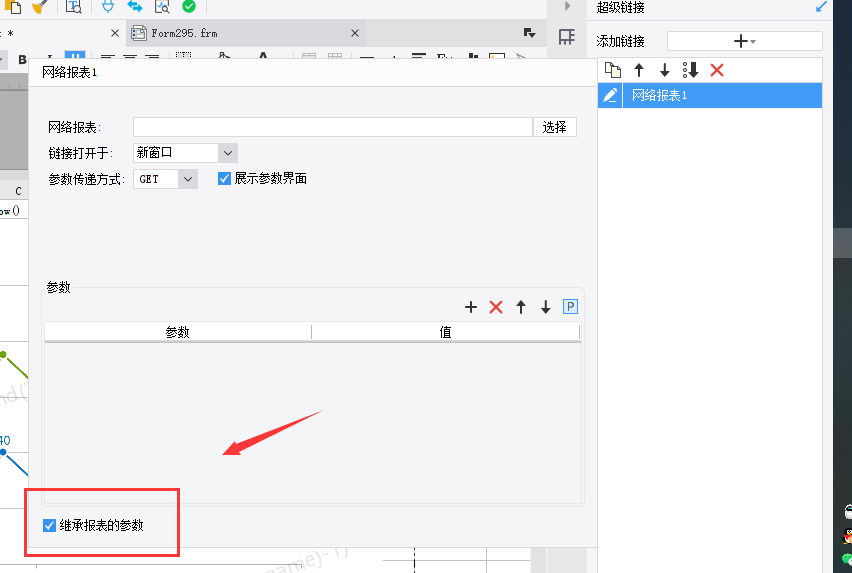
Task: Open the 参数传递方式 GET dropdown
Action: (x=165, y=179)
